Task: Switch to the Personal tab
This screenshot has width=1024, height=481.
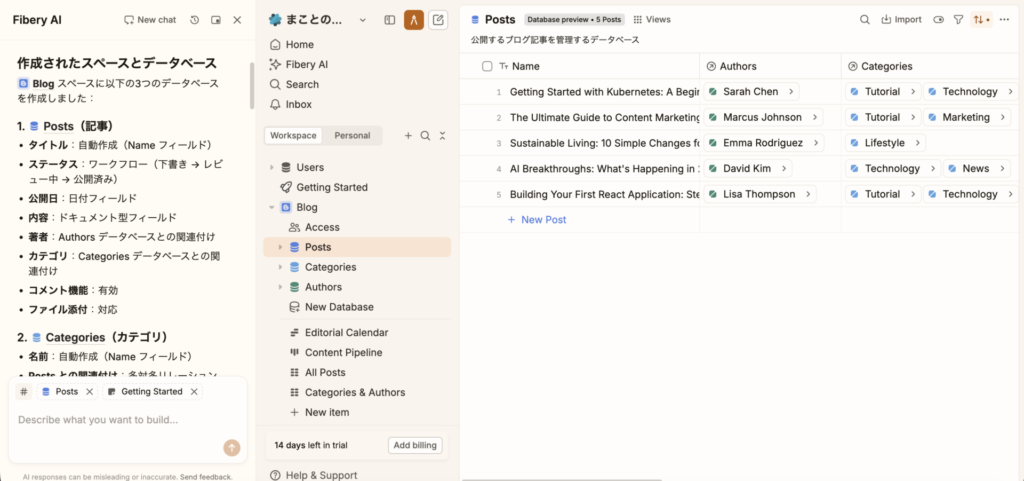Action: click(x=352, y=136)
